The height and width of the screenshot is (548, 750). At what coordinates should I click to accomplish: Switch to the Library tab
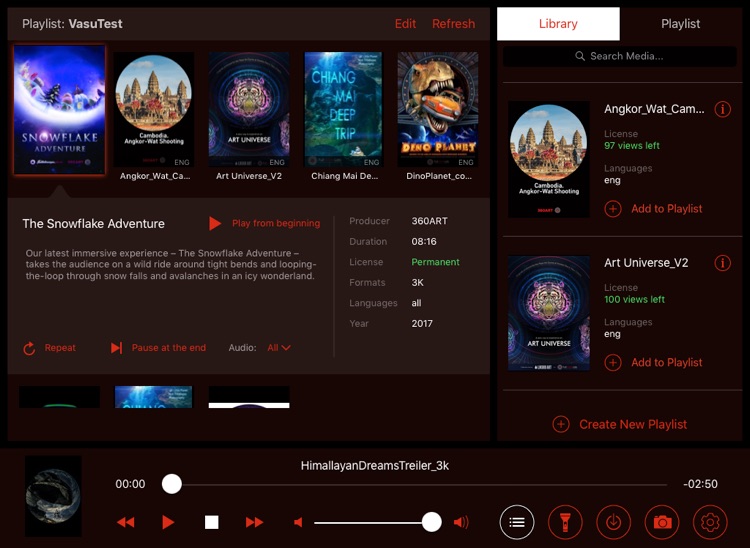[x=558, y=24]
